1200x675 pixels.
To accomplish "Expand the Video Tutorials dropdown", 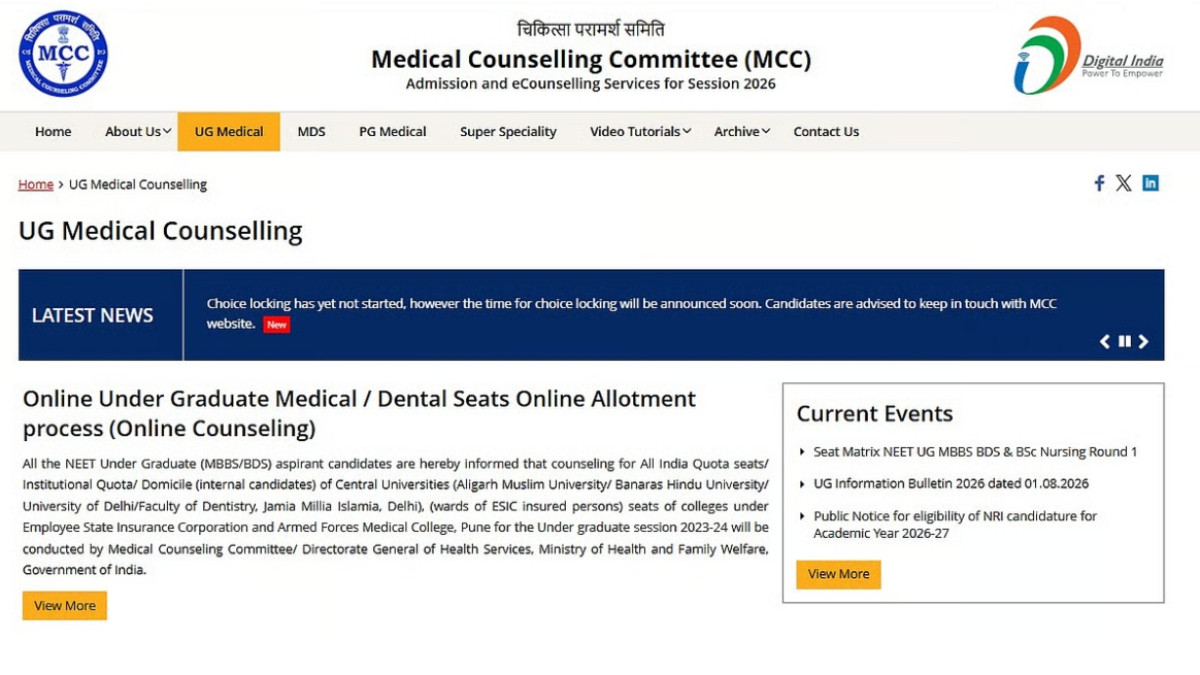I will click(x=640, y=132).
